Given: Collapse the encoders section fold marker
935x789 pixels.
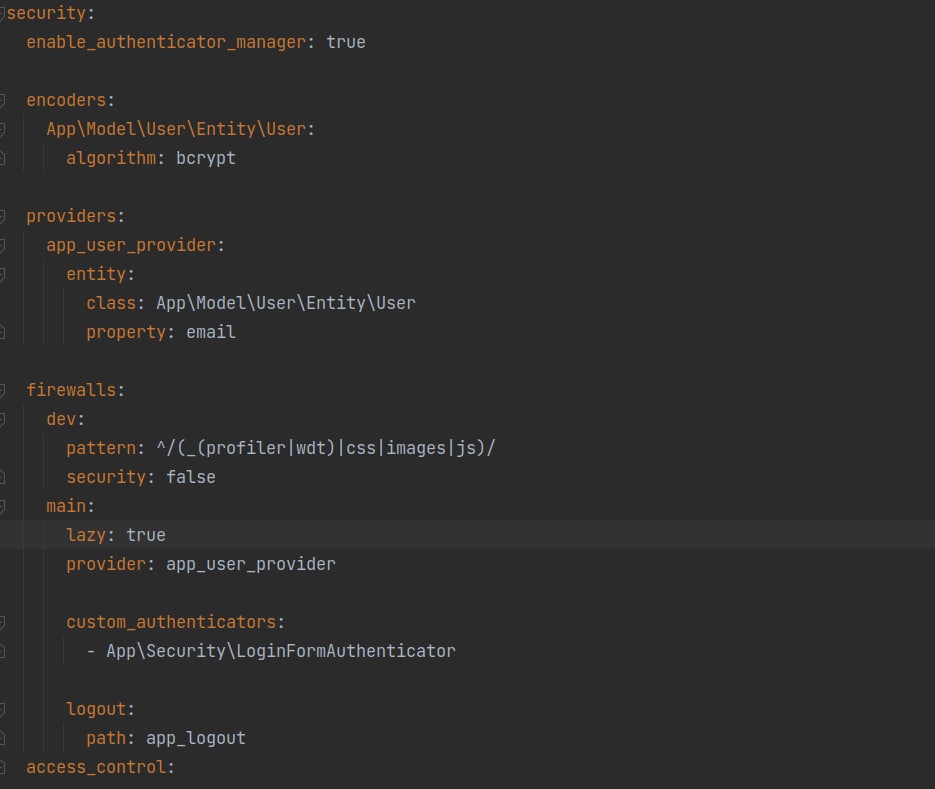Looking at the screenshot, I should point(2,100).
